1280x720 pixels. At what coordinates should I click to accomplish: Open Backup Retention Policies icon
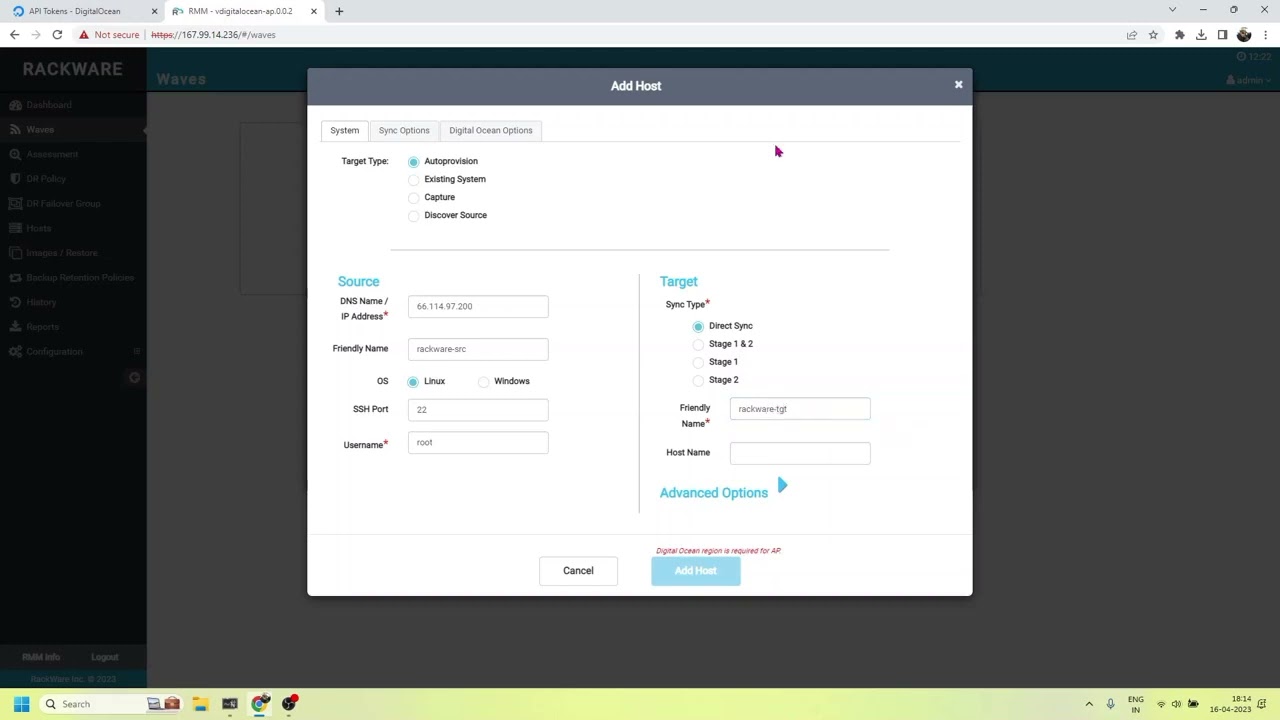(16, 278)
